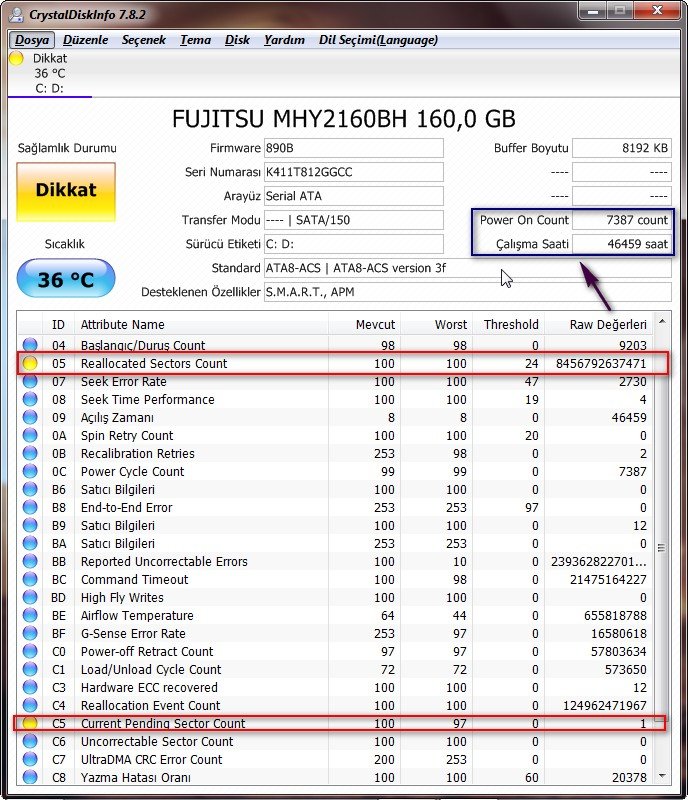Click the Standard field ATA8-ACS
Screen dimensions: 688x800
coord(467,268)
